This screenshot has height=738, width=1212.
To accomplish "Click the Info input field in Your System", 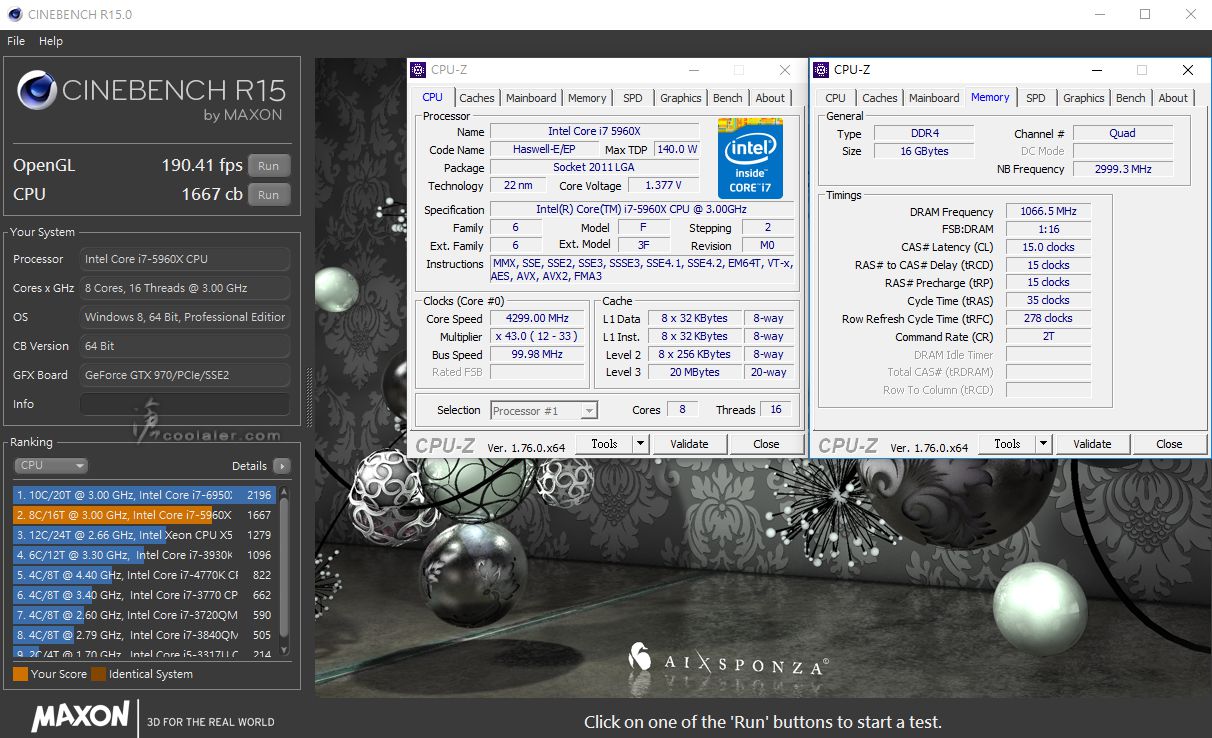I will pos(185,404).
